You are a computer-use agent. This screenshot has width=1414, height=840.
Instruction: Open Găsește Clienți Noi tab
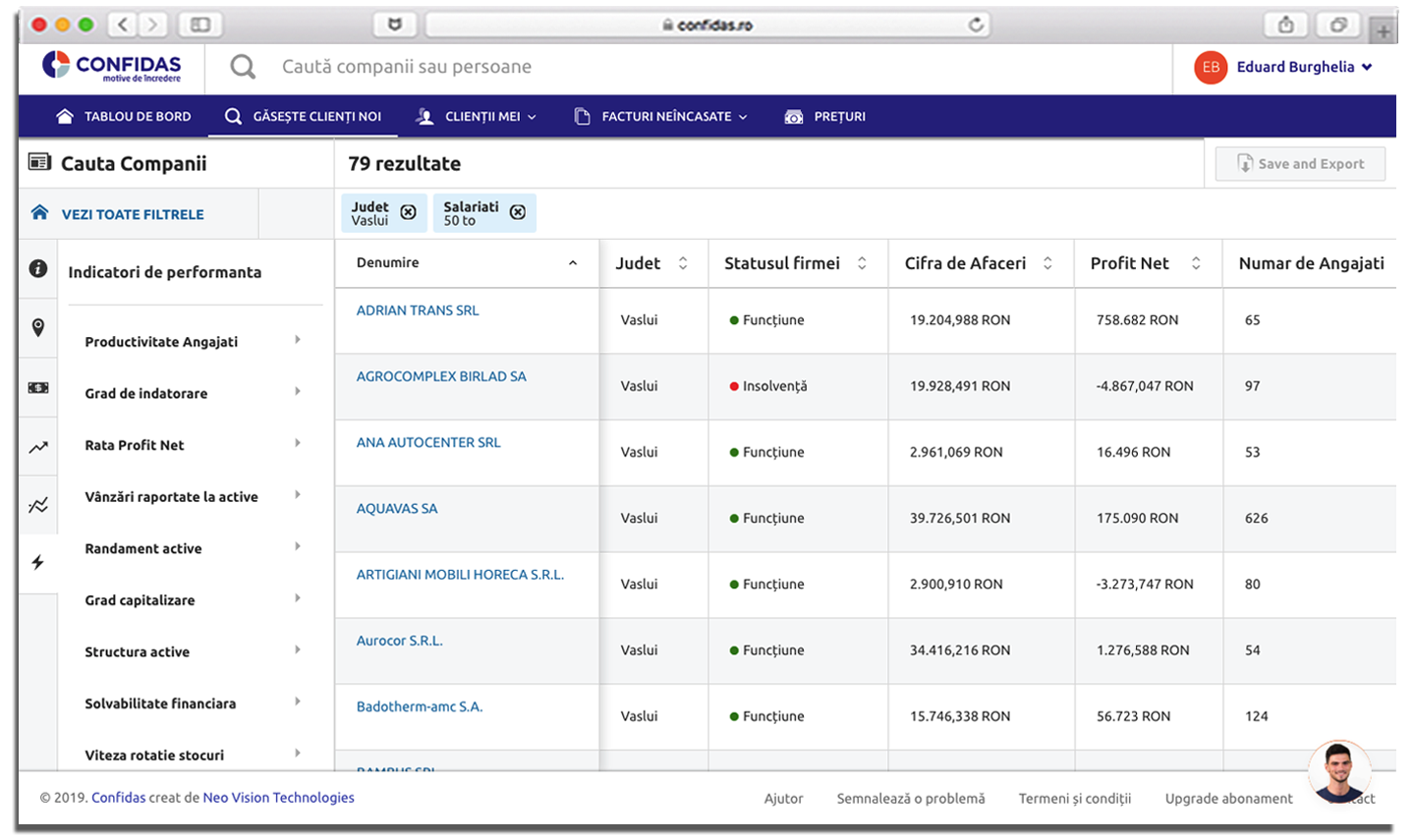click(303, 116)
